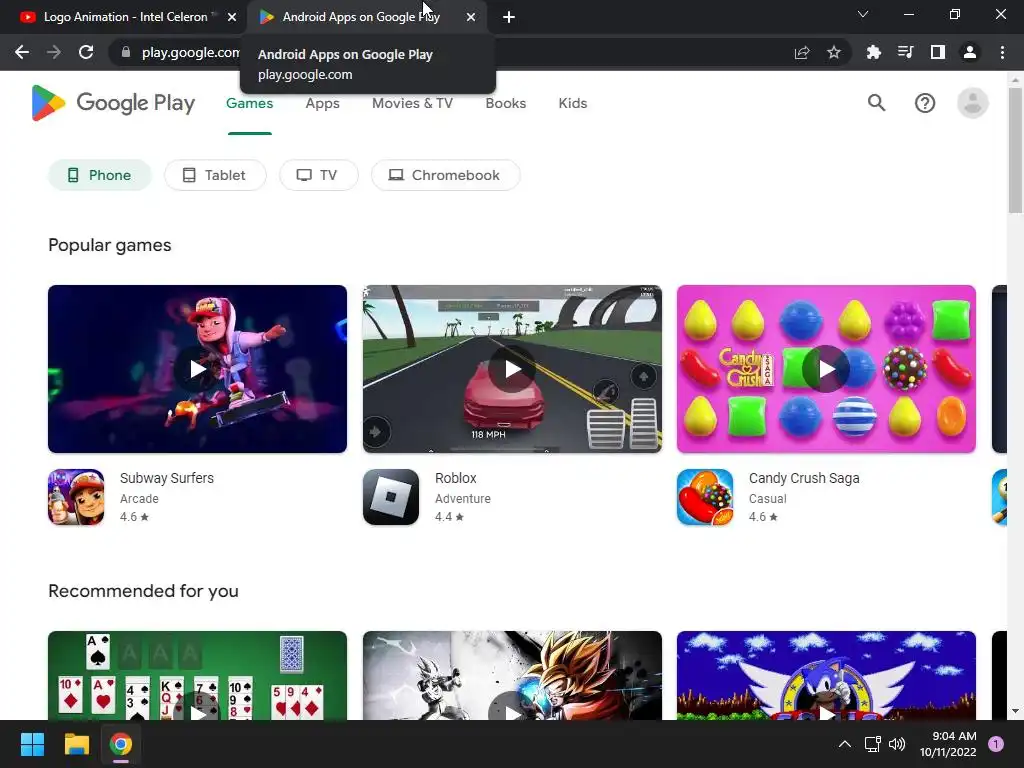Open the tab search dropdown arrow
The image size is (1024, 768).
tap(863, 14)
